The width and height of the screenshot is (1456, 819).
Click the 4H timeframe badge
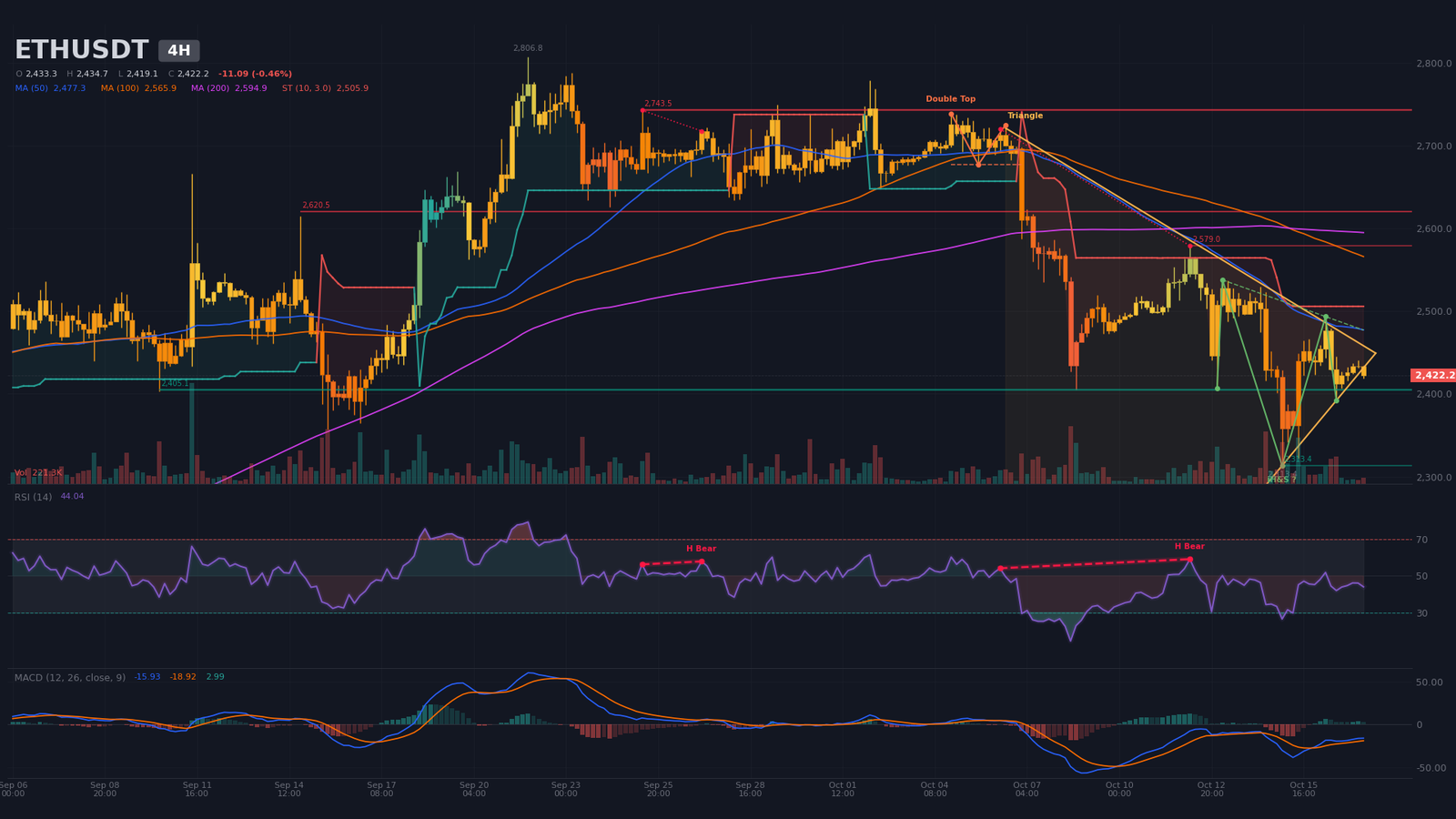click(x=178, y=51)
